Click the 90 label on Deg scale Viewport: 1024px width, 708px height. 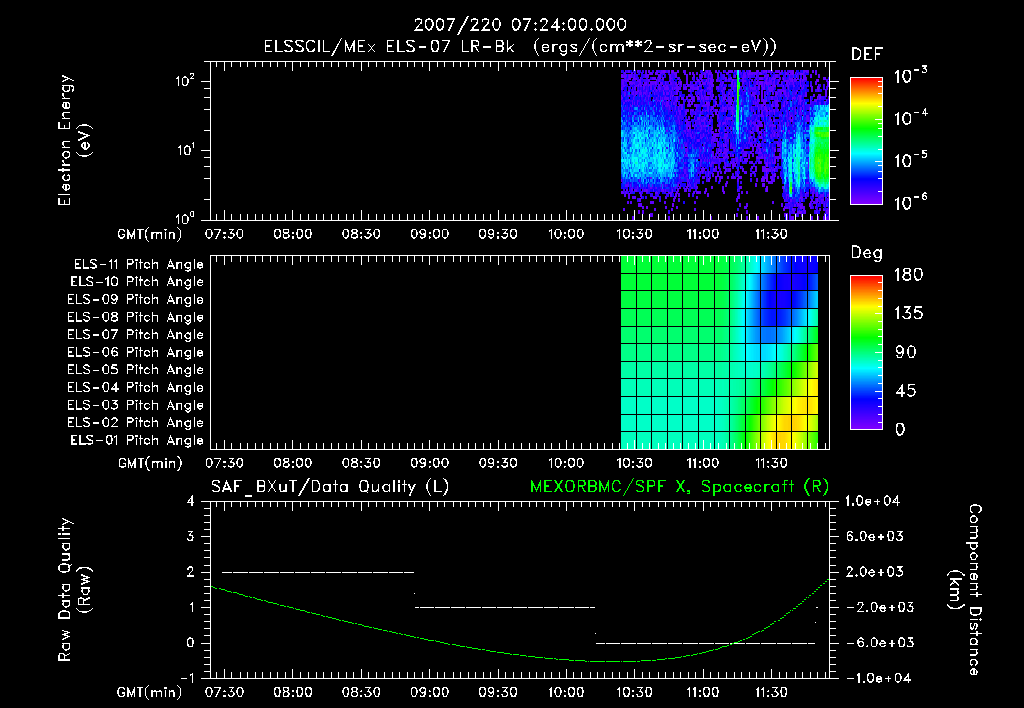[x=906, y=353]
